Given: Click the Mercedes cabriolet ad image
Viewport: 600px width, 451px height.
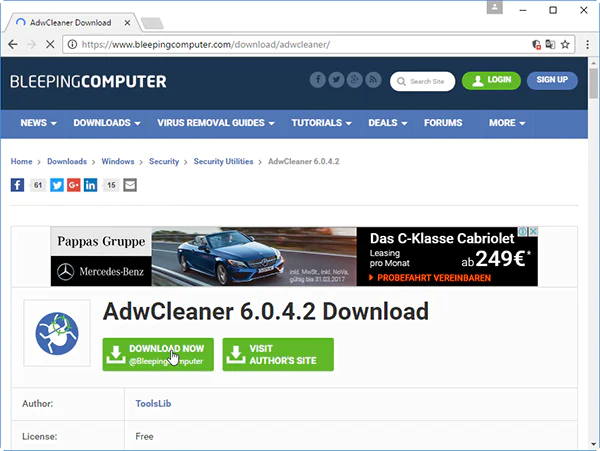Looking at the screenshot, I should pos(254,256).
